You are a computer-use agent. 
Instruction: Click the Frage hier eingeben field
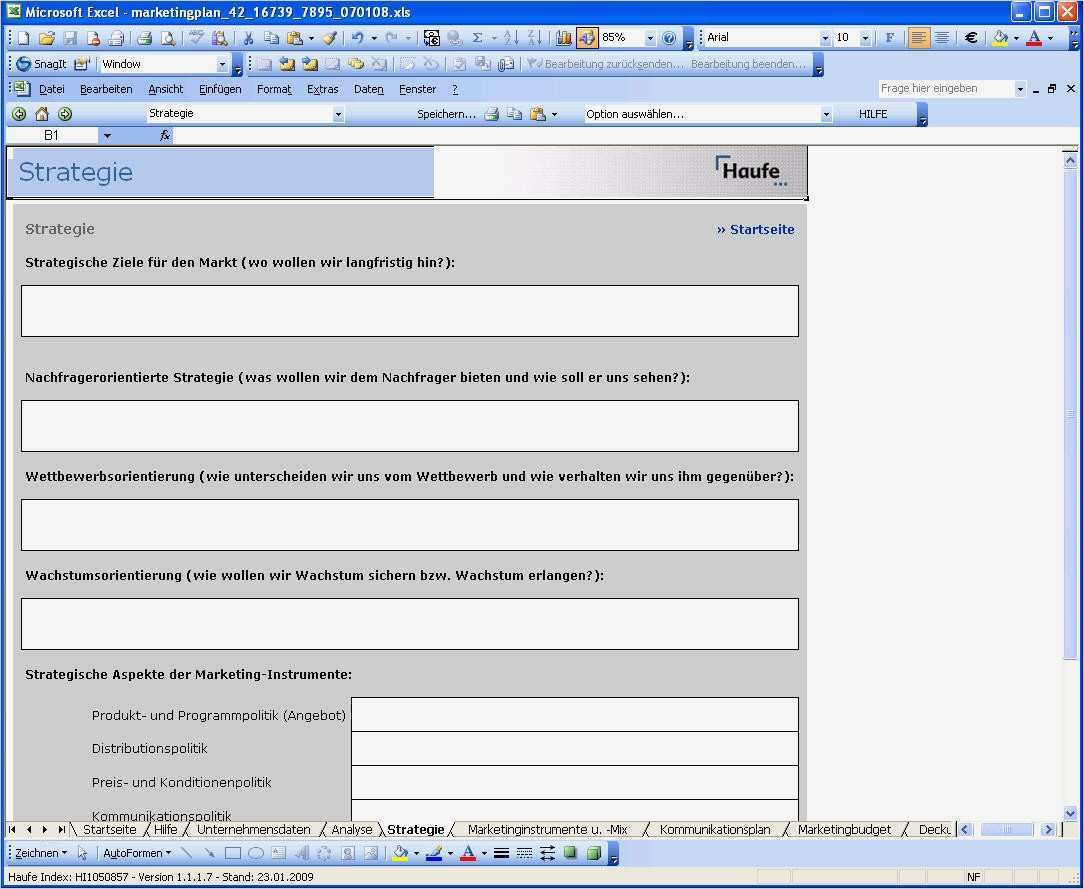pyautogui.click(x=946, y=88)
